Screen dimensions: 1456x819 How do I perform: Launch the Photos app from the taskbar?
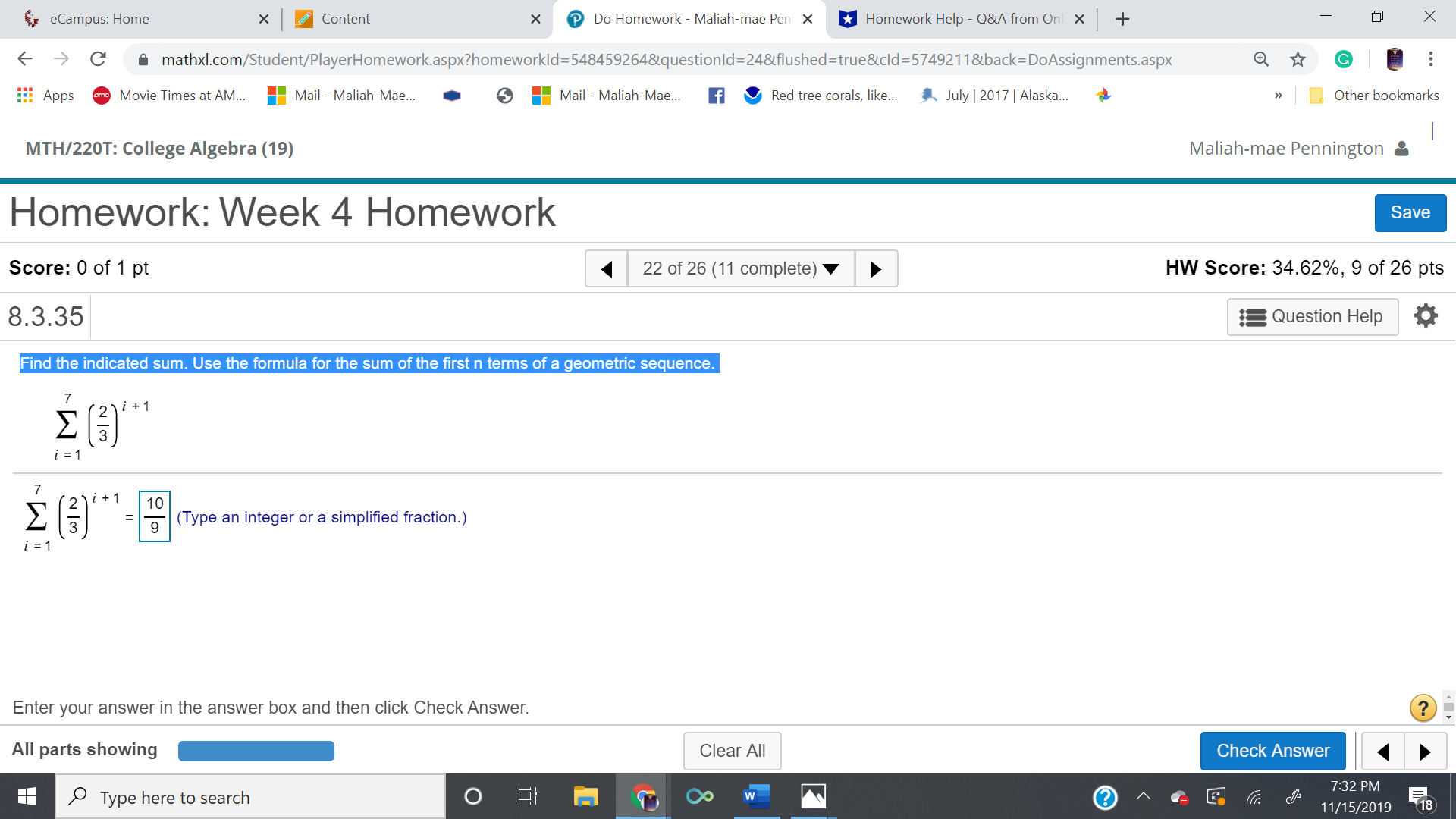812,796
